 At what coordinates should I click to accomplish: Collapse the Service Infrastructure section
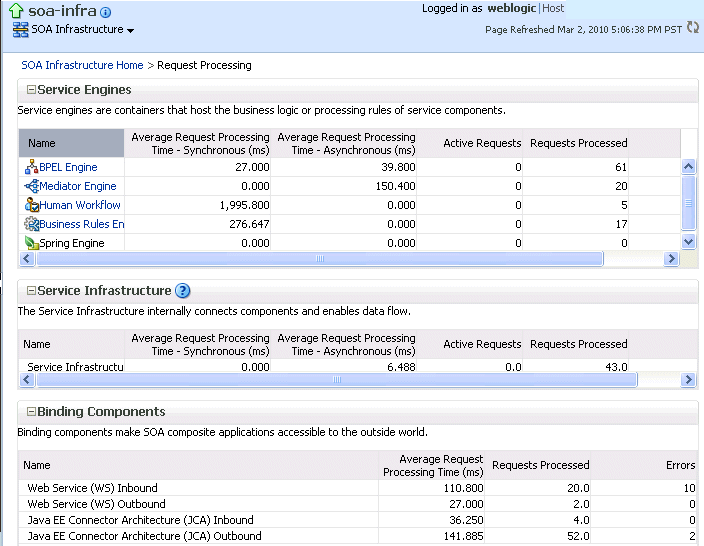[x=30, y=291]
